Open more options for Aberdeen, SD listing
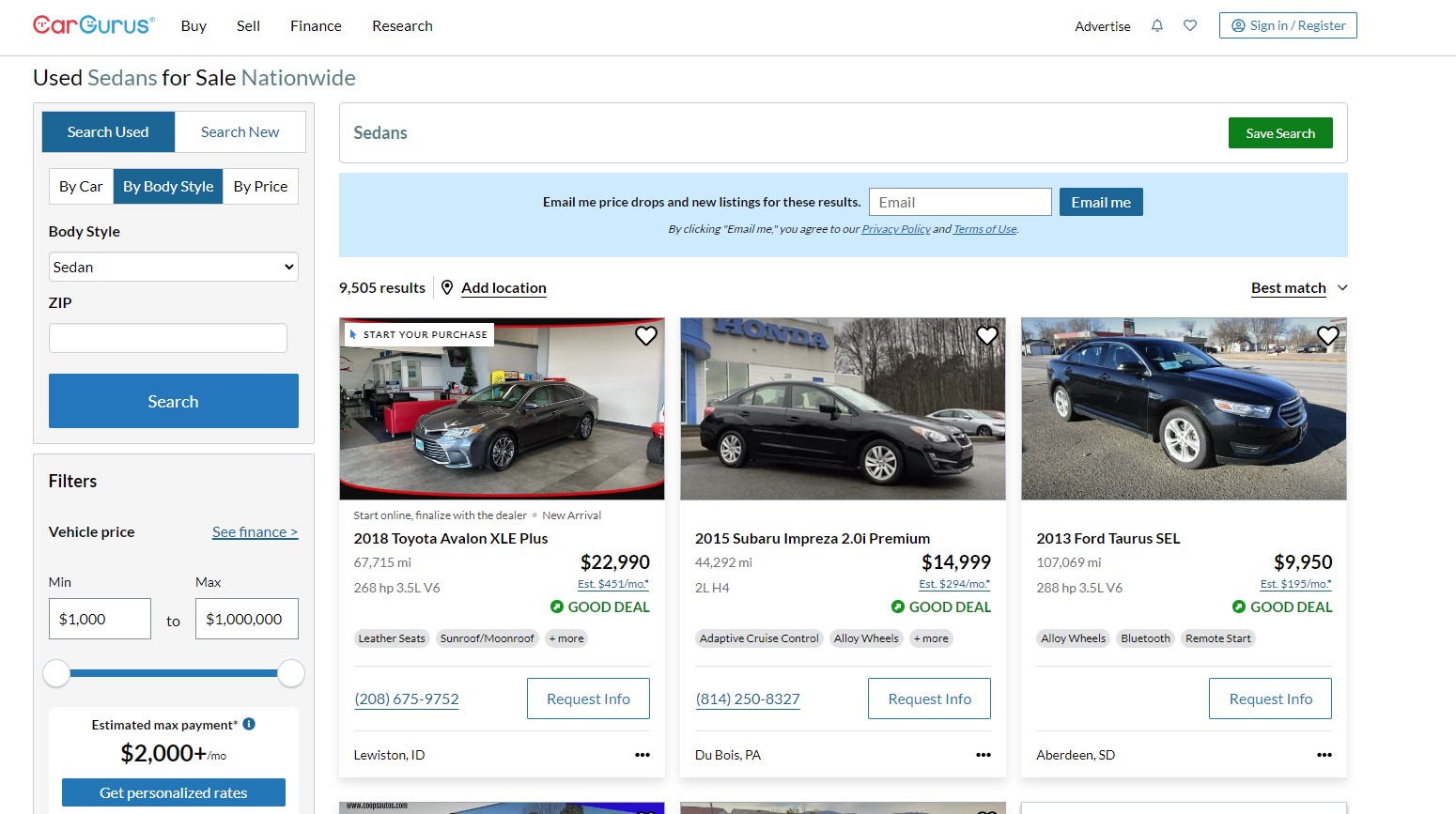 [1324, 755]
